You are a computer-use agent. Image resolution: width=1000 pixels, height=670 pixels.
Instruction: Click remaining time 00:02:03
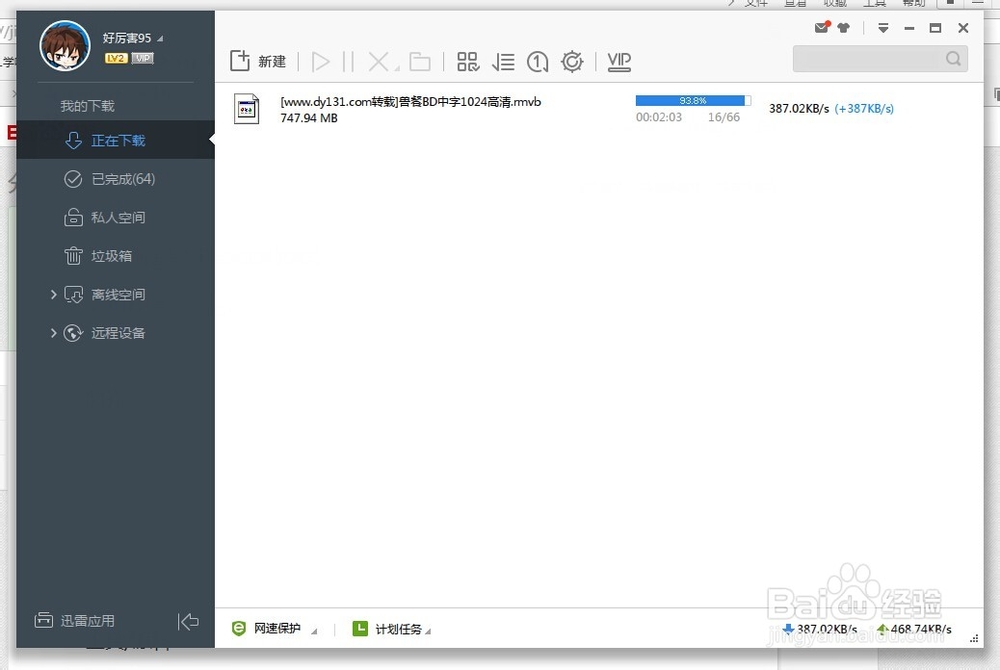pyautogui.click(x=659, y=117)
